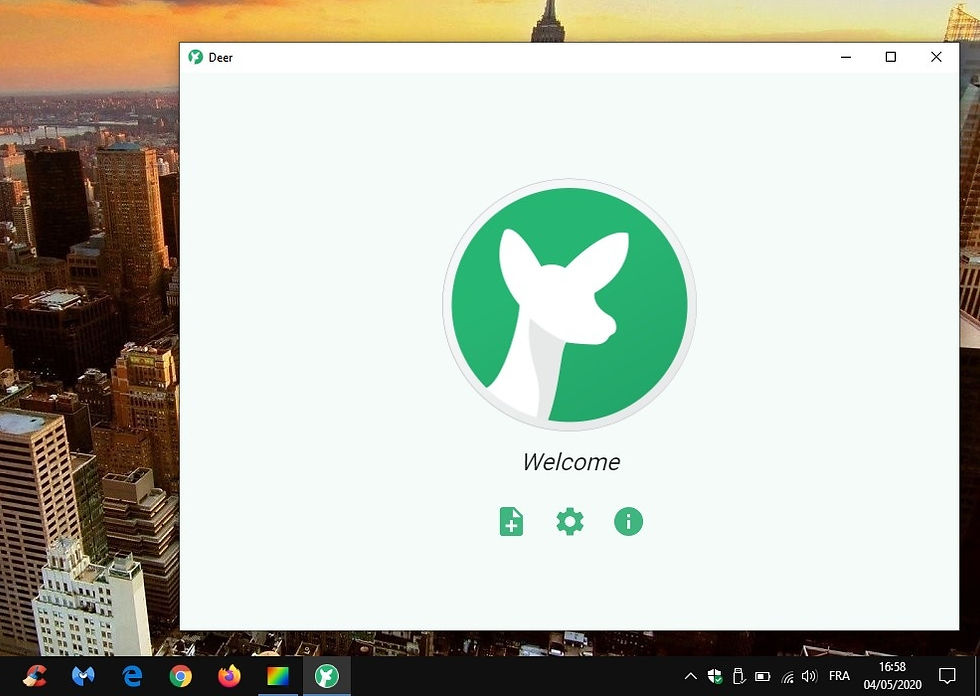This screenshot has height=696, width=980.
Task: Maximize the Deer window
Action: tap(891, 57)
